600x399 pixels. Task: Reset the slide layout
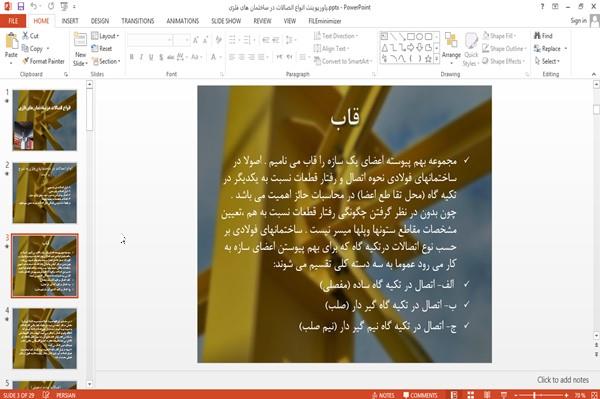coord(102,49)
